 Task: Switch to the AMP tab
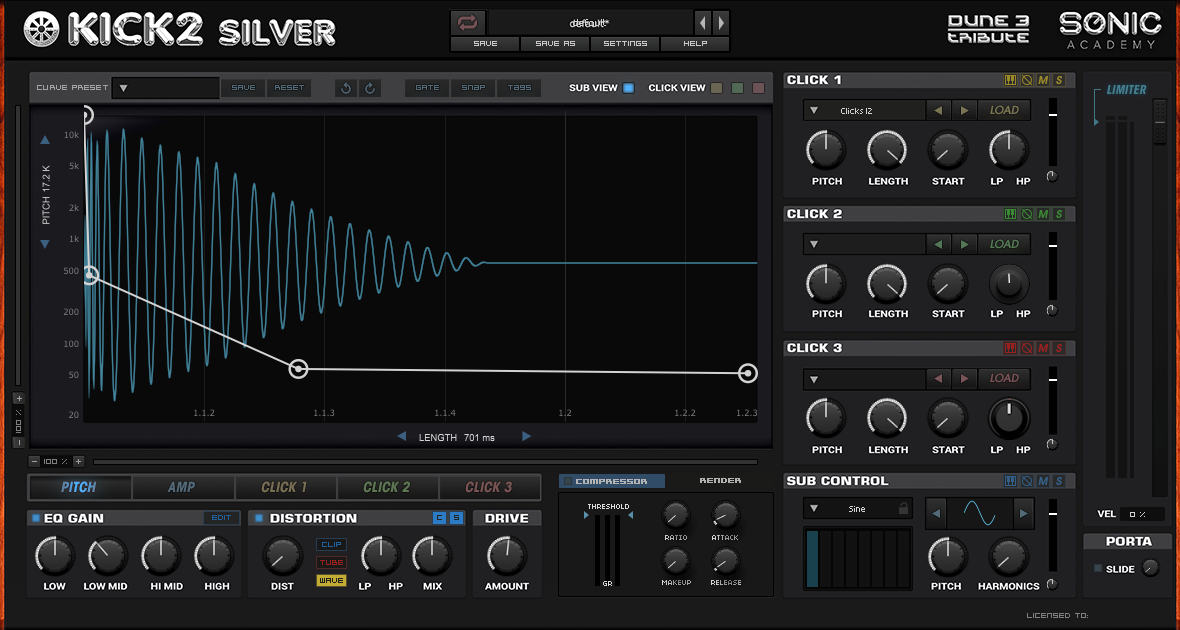tap(182, 487)
